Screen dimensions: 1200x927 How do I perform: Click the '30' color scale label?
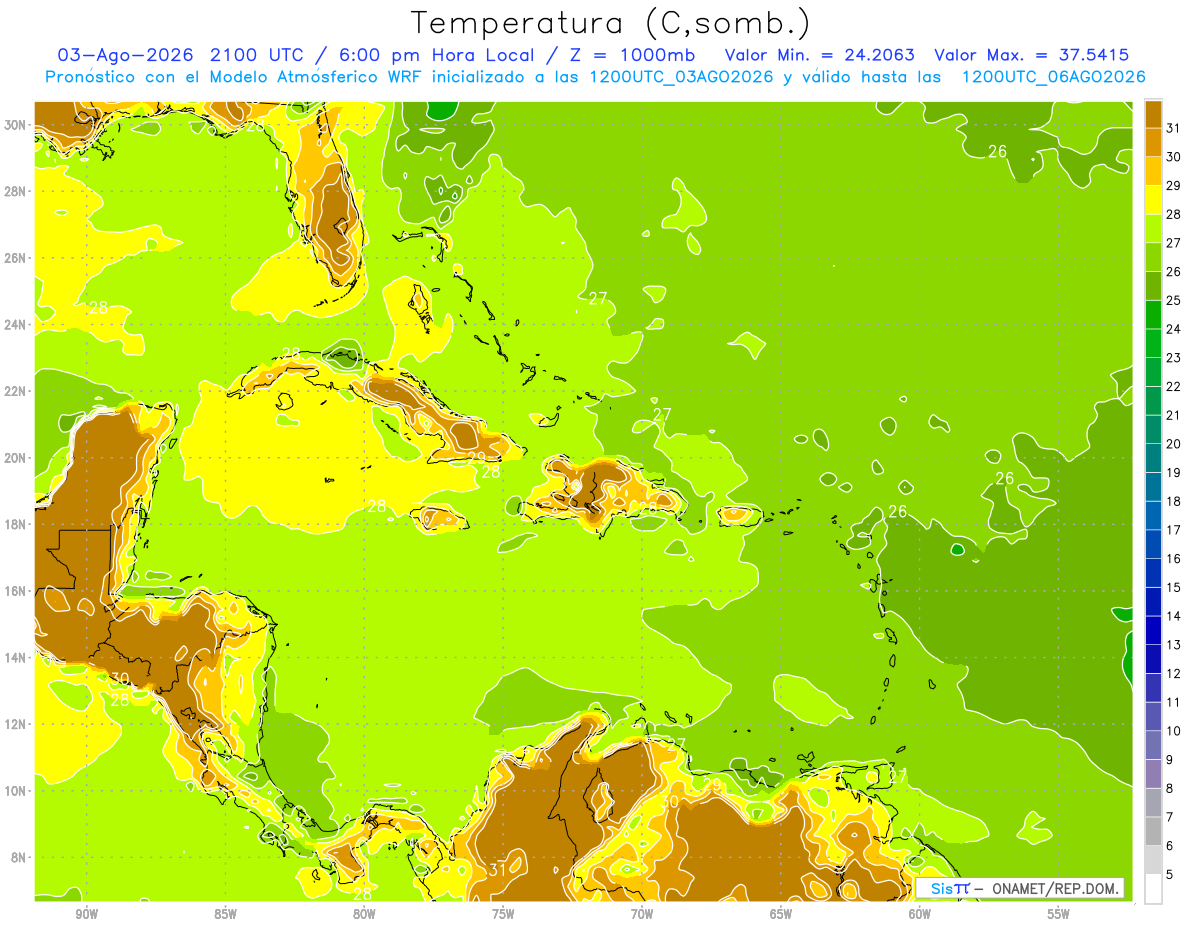coord(1173,157)
